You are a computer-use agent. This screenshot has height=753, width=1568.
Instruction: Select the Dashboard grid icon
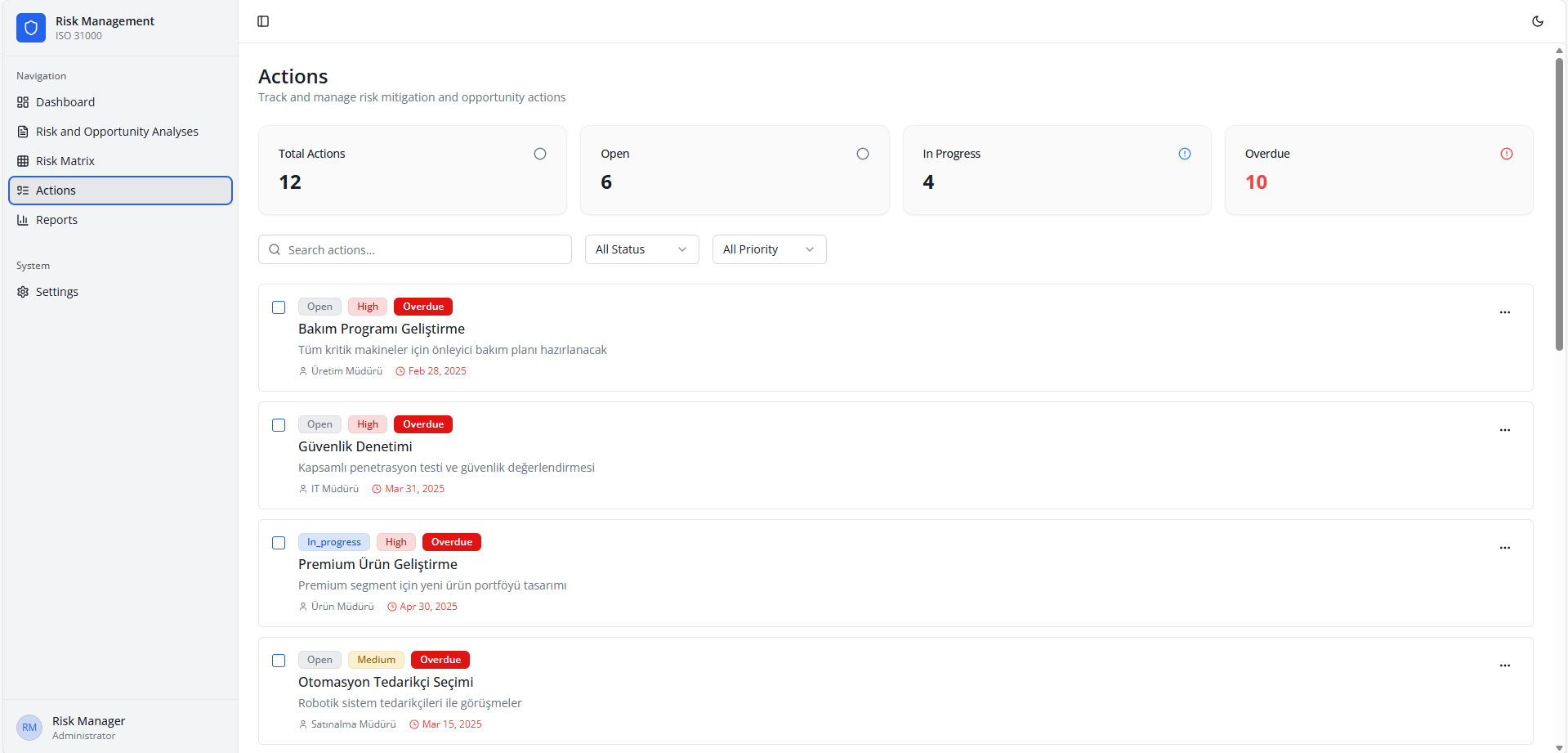(x=22, y=101)
